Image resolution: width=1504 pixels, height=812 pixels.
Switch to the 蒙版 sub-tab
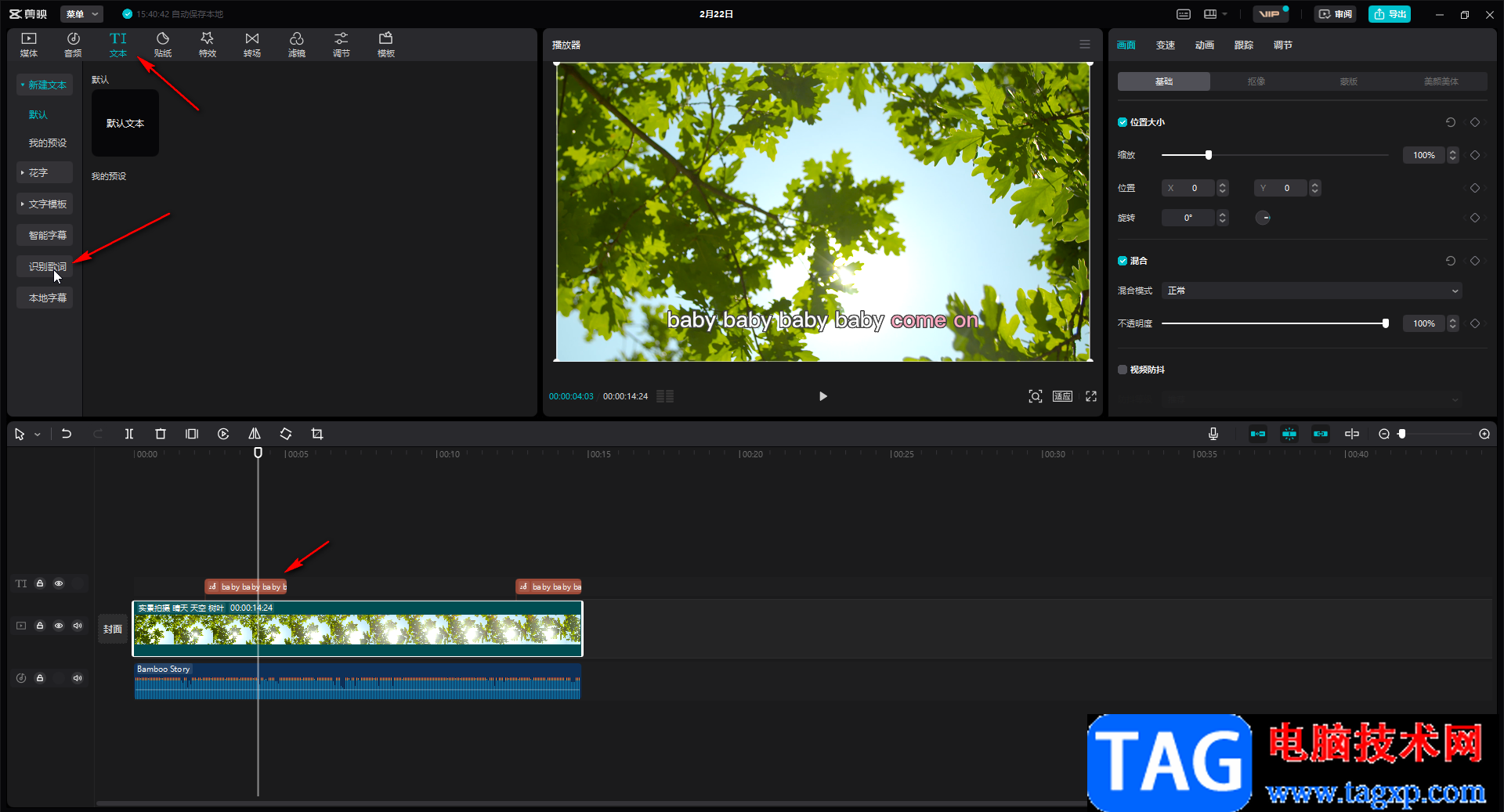pos(1349,81)
